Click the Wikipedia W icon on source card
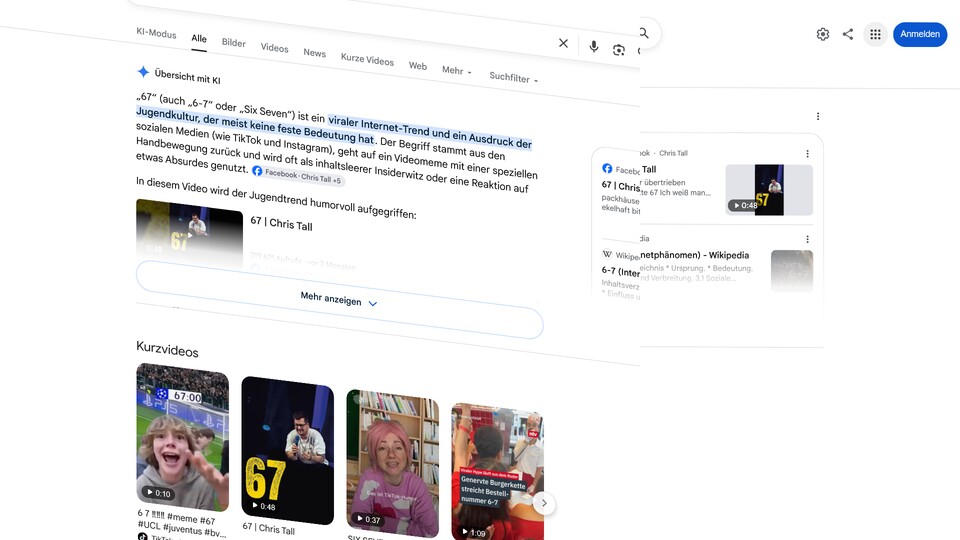The image size is (960, 540). (607, 253)
